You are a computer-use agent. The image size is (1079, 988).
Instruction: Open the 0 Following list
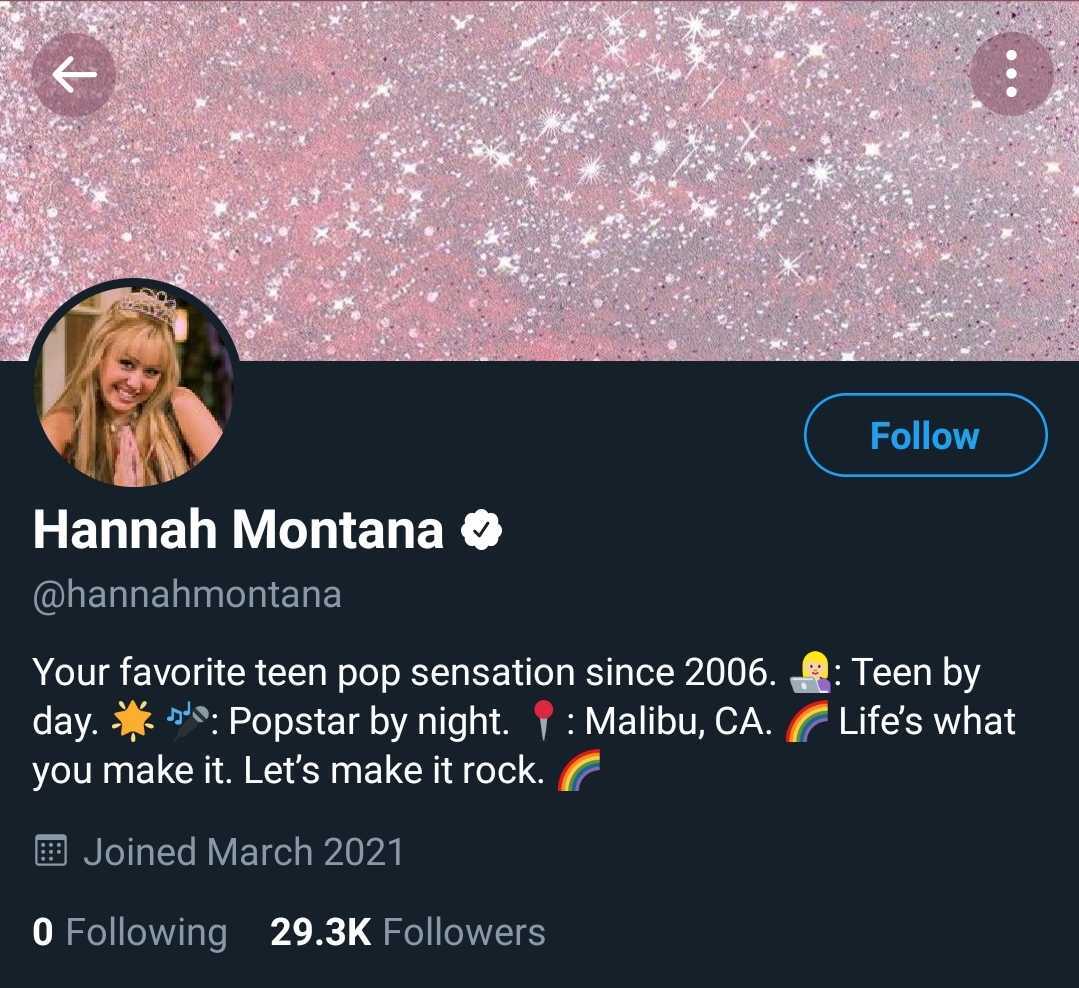pos(130,932)
